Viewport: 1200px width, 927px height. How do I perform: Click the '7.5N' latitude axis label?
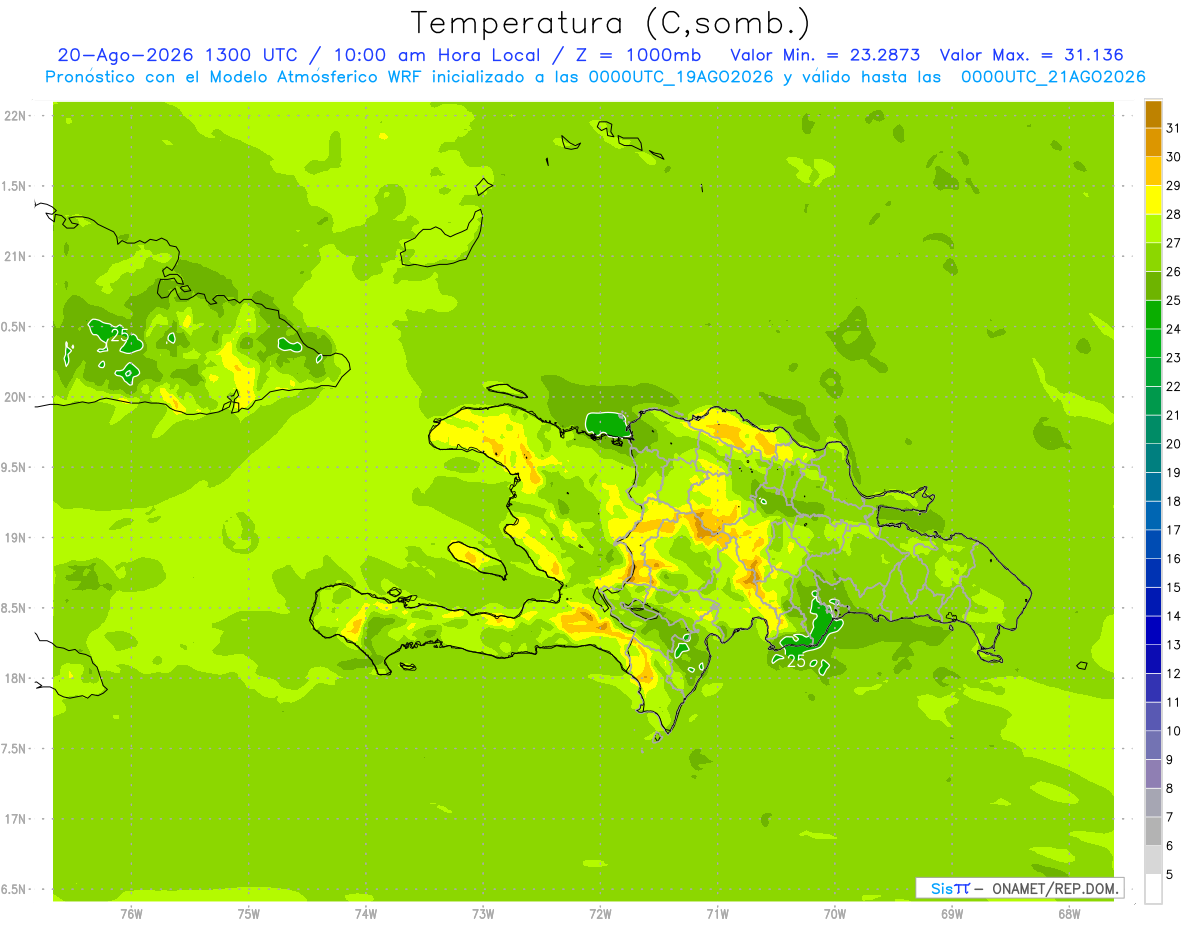coord(15,749)
